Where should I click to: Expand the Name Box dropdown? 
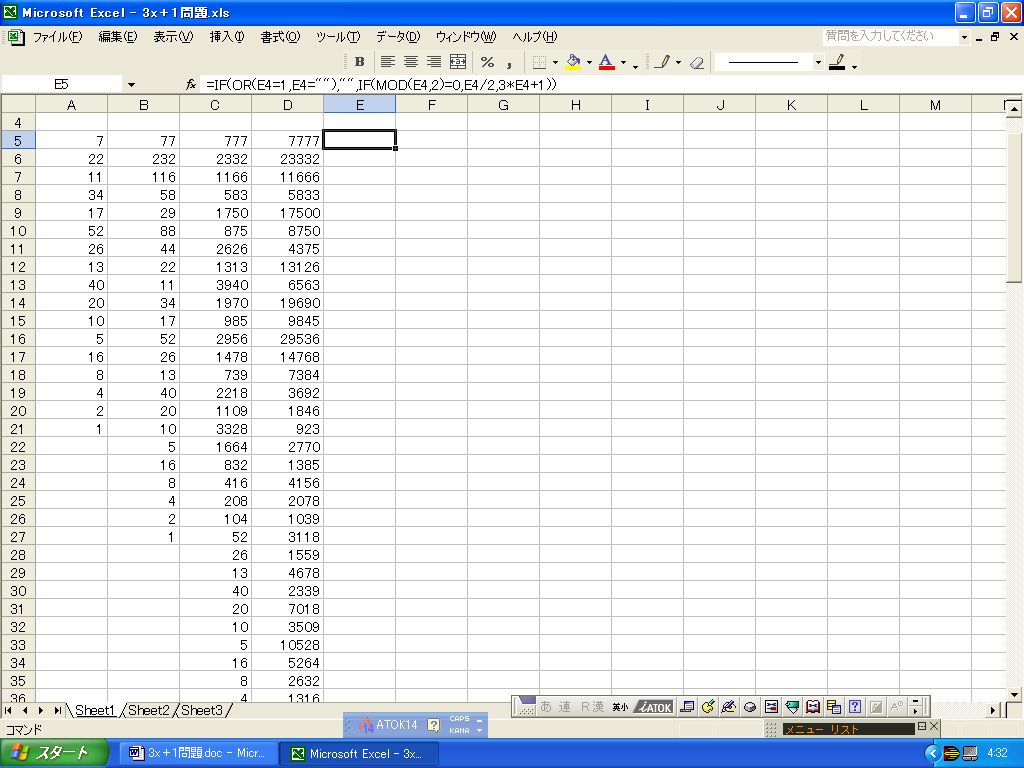click(x=131, y=85)
